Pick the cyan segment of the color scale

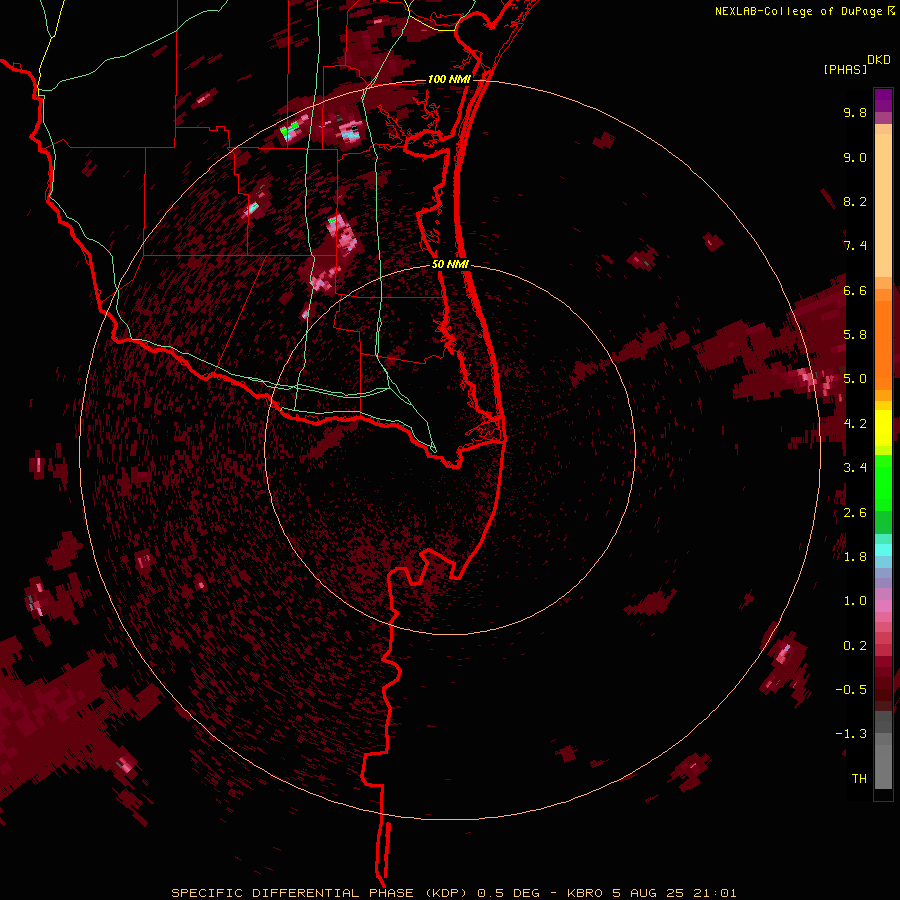(883, 549)
